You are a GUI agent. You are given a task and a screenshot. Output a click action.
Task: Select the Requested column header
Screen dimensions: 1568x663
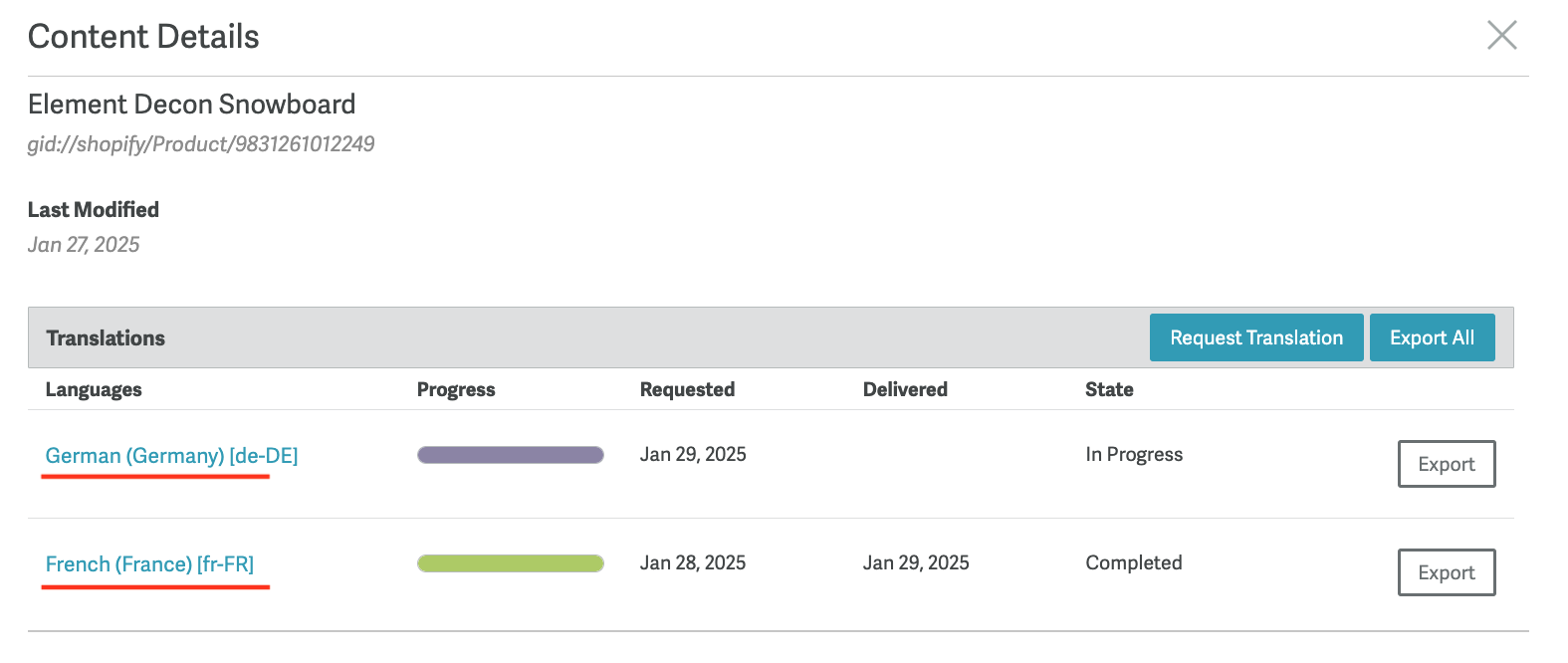tap(687, 389)
